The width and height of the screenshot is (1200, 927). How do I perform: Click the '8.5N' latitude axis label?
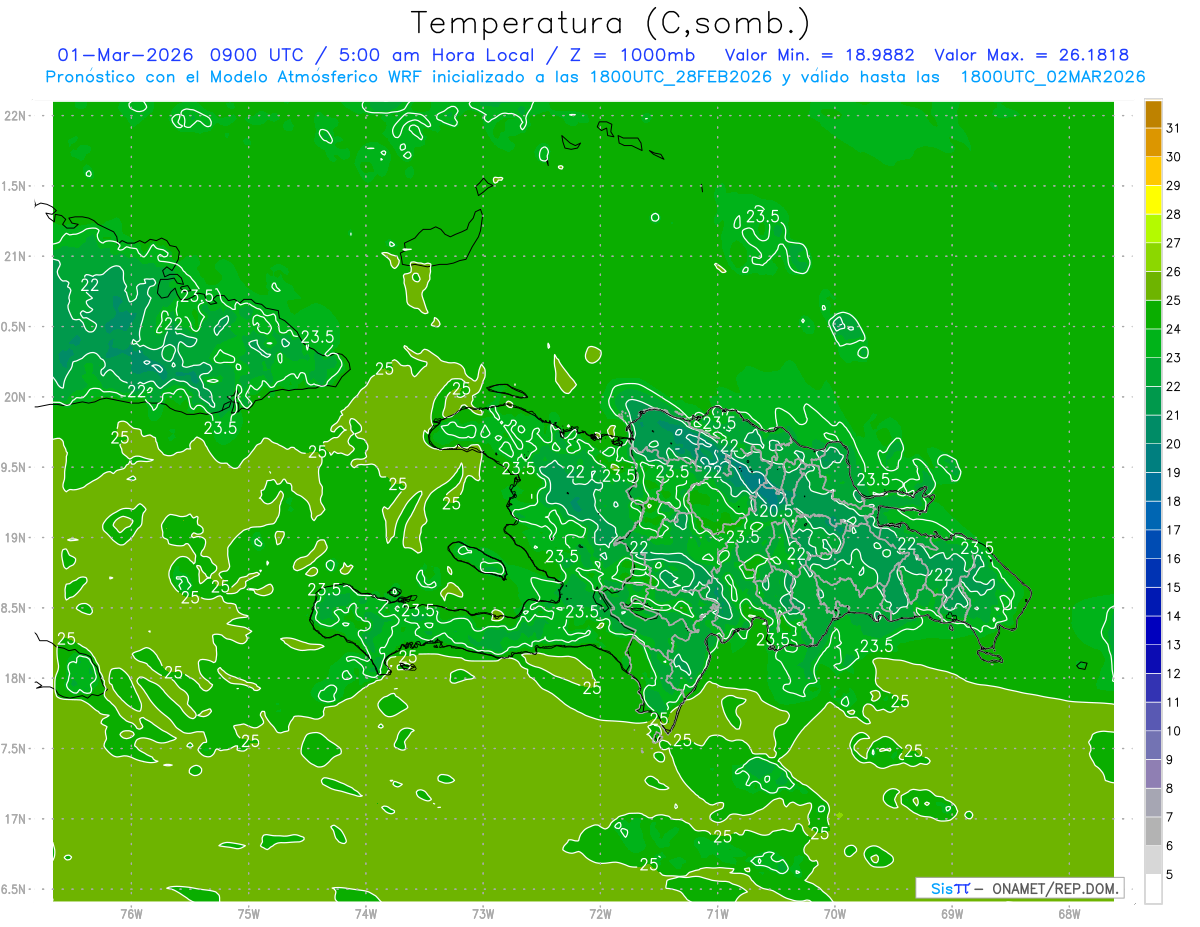tap(15, 608)
